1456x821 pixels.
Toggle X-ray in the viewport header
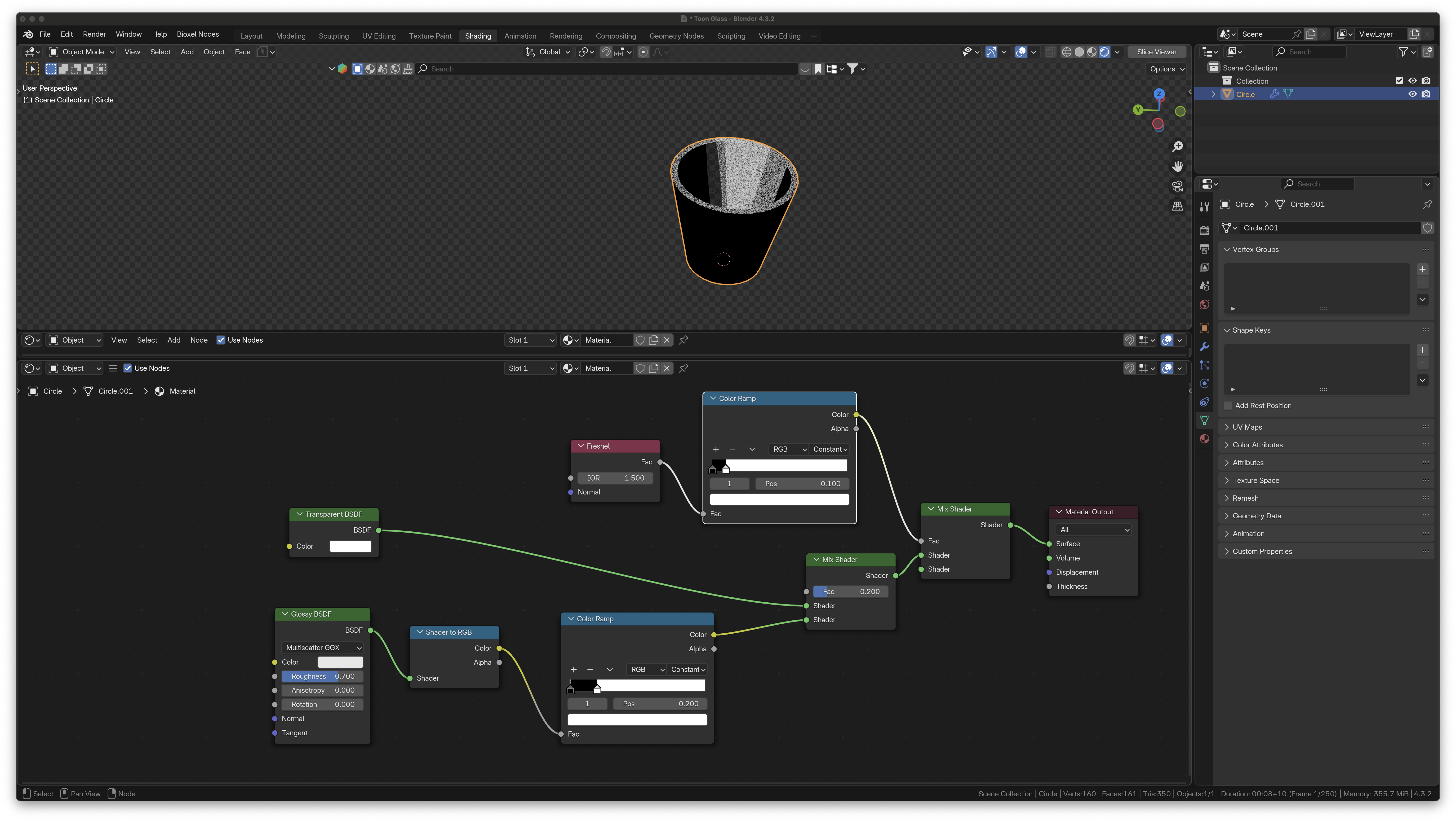pyautogui.click(x=1050, y=52)
